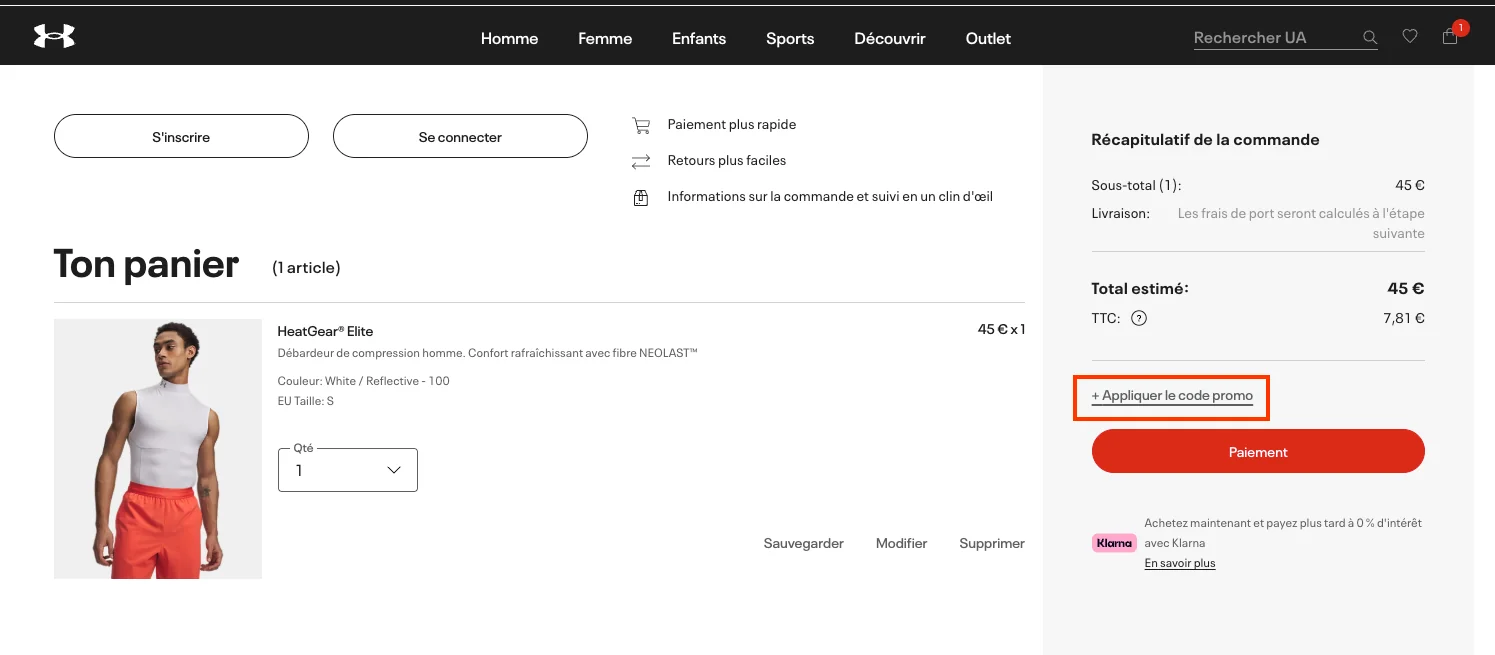The height and width of the screenshot is (655, 1495).
Task: Click the EU Taille: S text
Action: [x=305, y=401]
